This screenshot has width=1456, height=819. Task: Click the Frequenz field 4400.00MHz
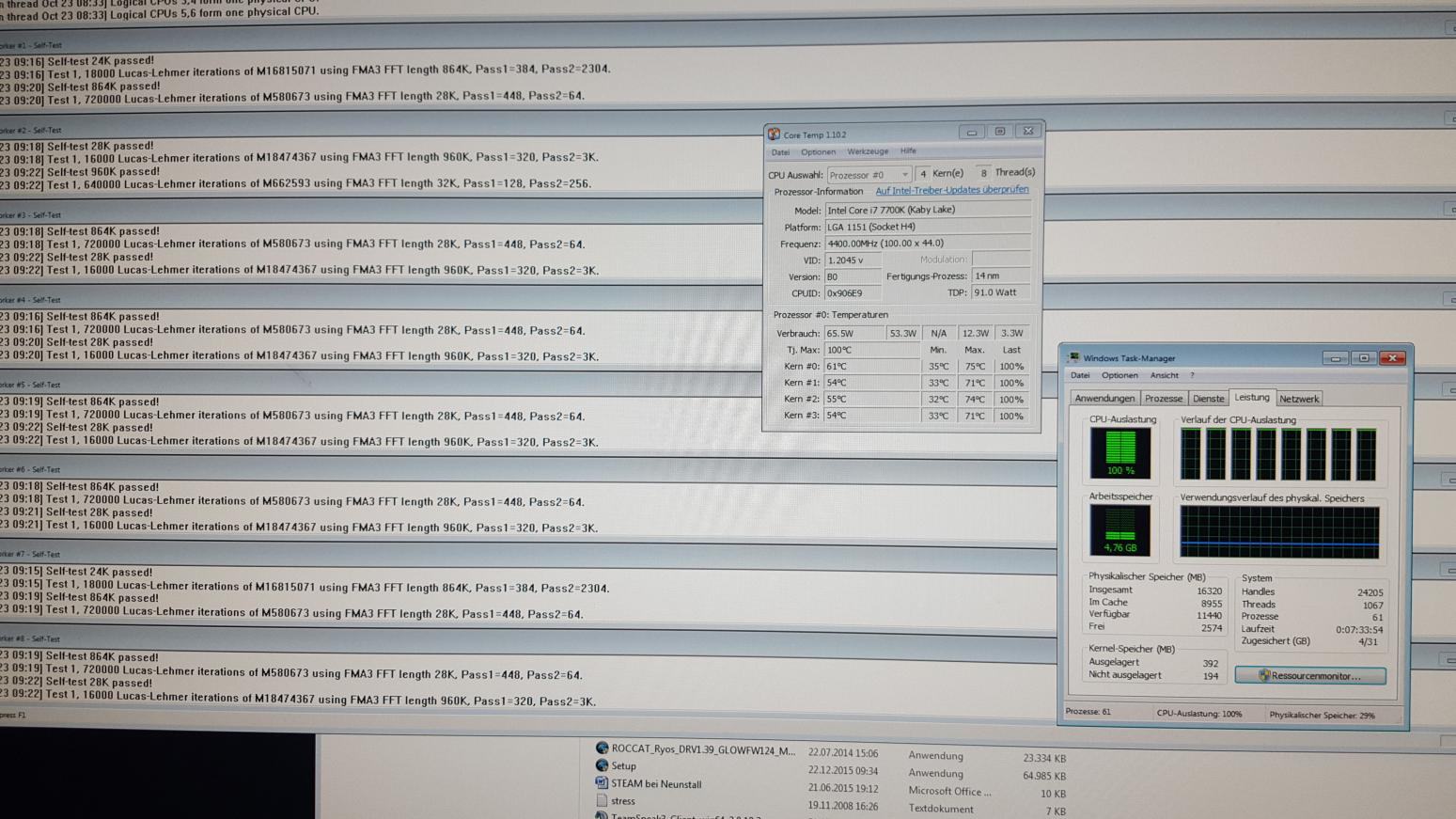(x=928, y=244)
